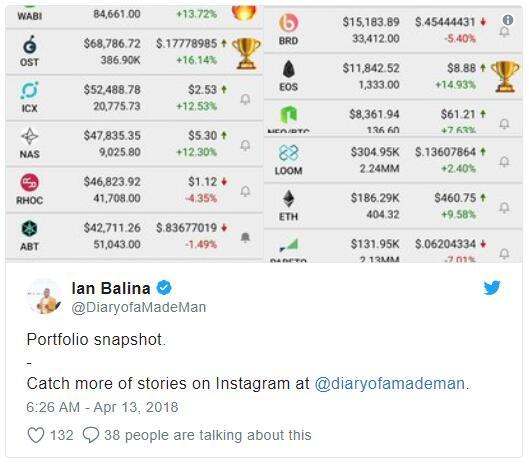This screenshot has height=464, width=529.
Task: Click the BRD coin logo
Action: pyautogui.click(x=288, y=23)
